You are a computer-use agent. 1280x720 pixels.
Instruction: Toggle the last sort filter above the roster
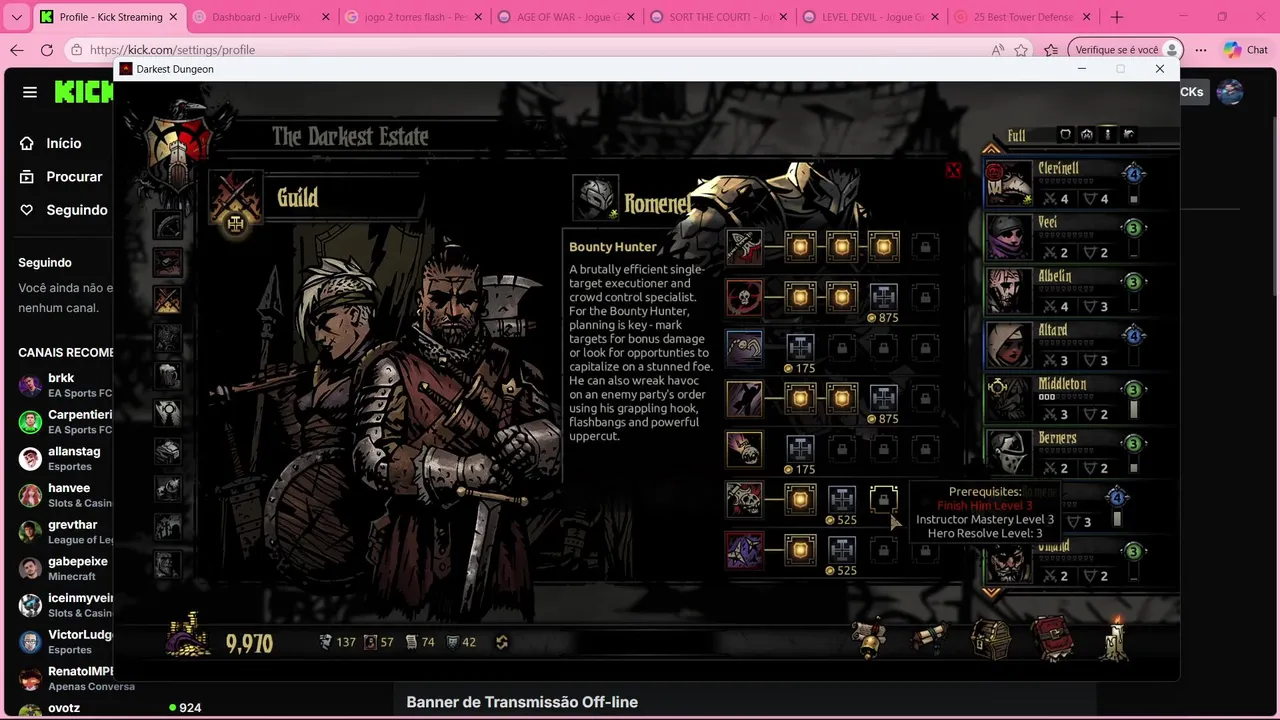(1129, 134)
